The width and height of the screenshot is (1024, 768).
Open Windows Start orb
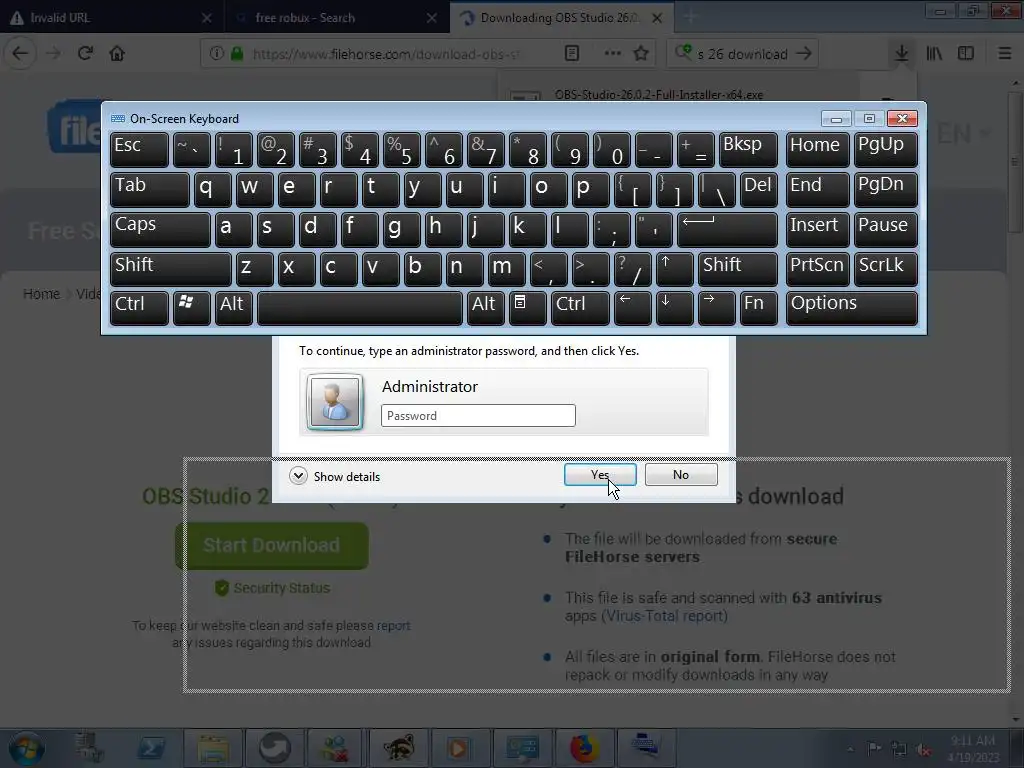pos(27,748)
